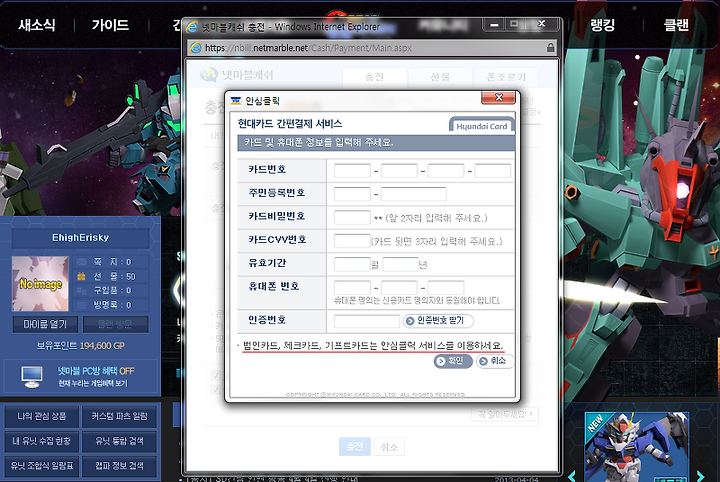The width and height of the screenshot is (720, 482).
Task: Click the 유닛 통합 검색 button
Action: click(119, 441)
